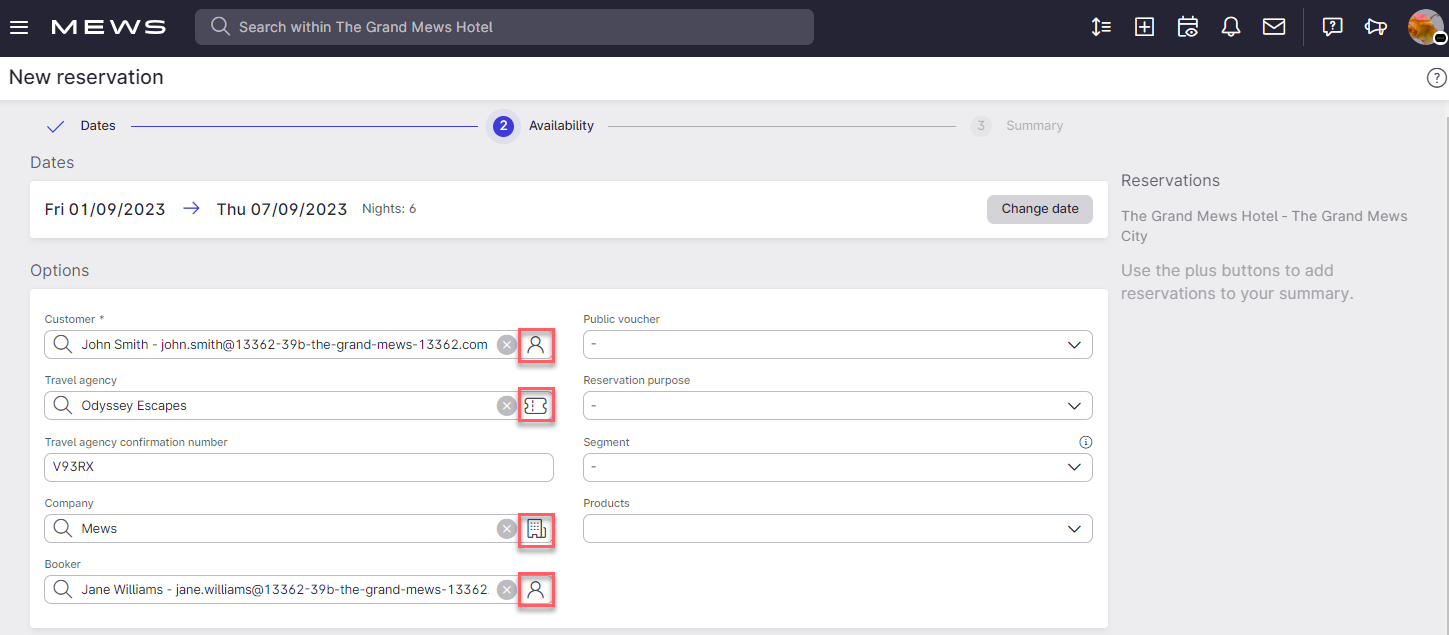Viewport: 1449px width, 635px height.
Task: Click the travel agency confirmation number field
Action: (298, 467)
